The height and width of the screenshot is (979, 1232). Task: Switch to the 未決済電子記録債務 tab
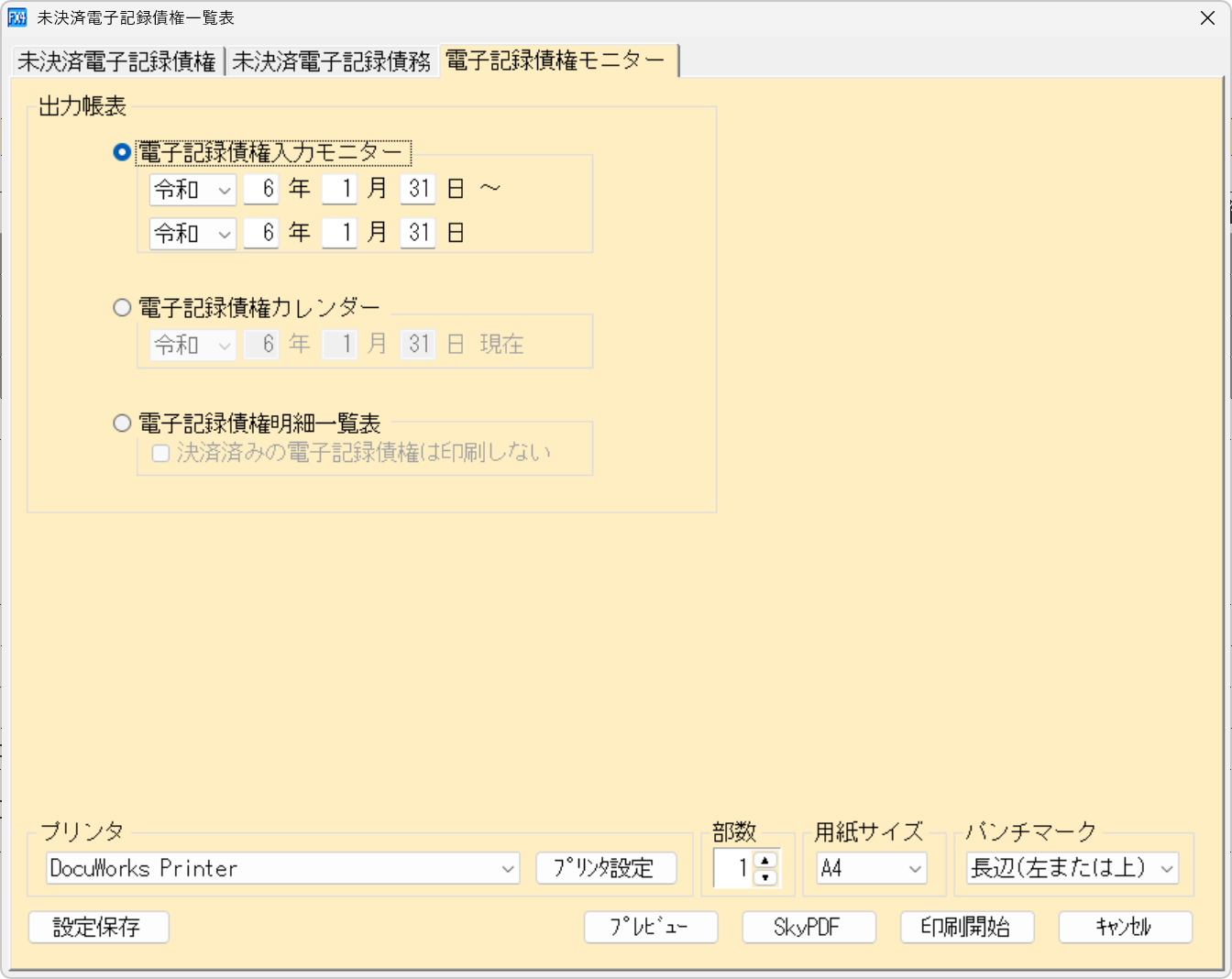point(332,62)
